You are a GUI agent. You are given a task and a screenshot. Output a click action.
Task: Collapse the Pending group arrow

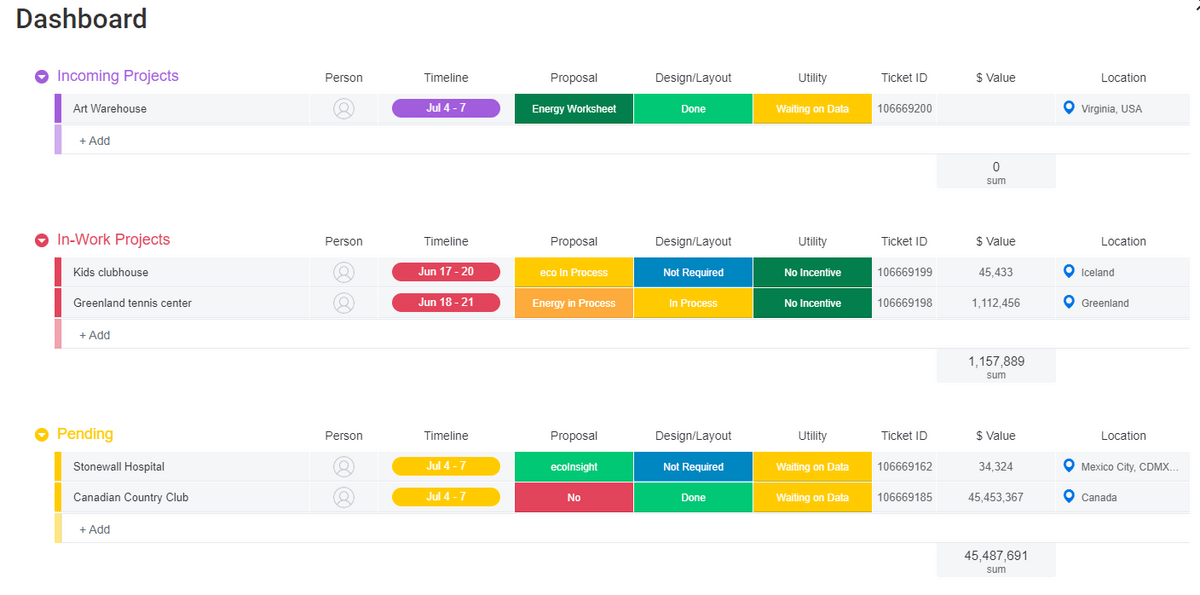[x=42, y=435]
